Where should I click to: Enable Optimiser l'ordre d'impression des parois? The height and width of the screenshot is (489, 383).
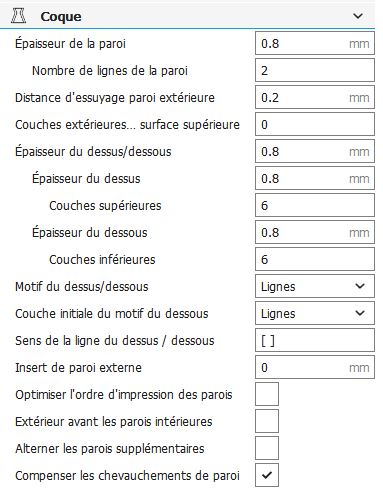[267, 394]
